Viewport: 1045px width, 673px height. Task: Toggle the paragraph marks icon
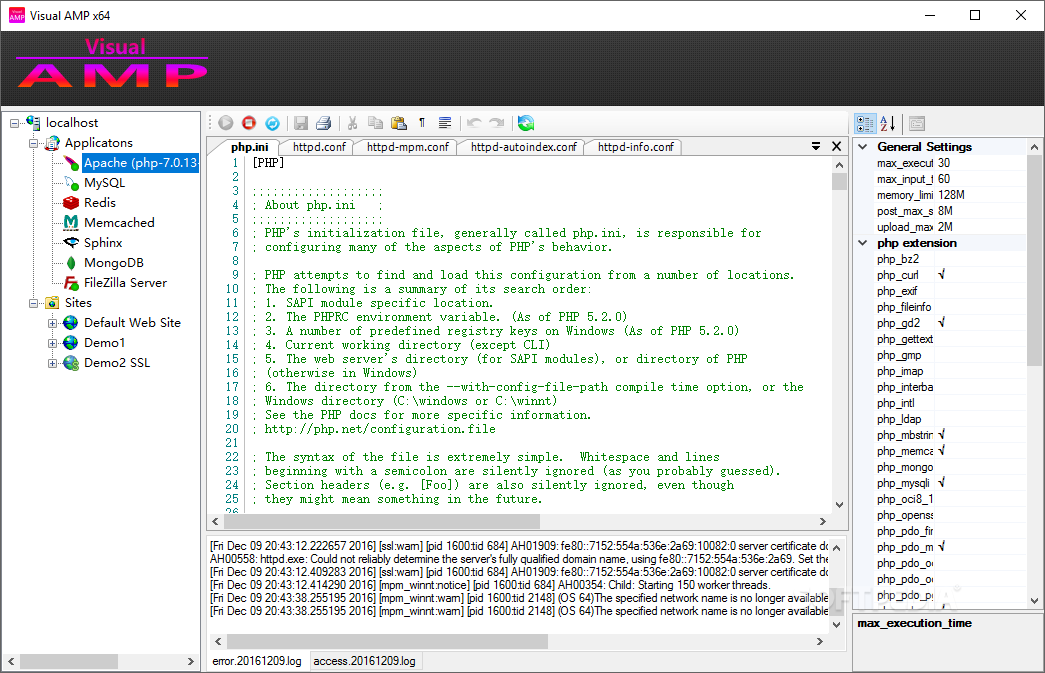click(422, 123)
